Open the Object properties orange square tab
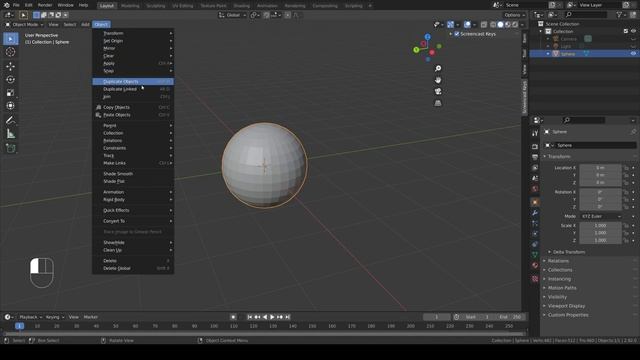The width and height of the screenshot is (640, 360). 535,202
